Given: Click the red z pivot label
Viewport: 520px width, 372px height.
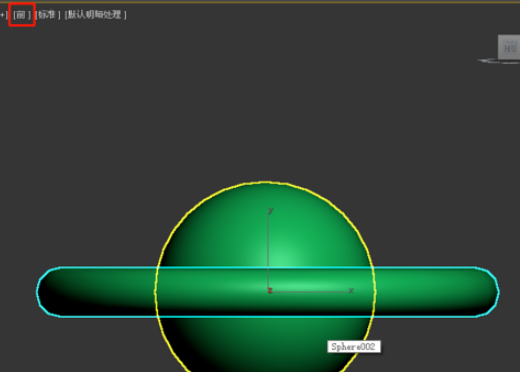Looking at the screenshot, I should pyautogui.click(x=270, y=291).
